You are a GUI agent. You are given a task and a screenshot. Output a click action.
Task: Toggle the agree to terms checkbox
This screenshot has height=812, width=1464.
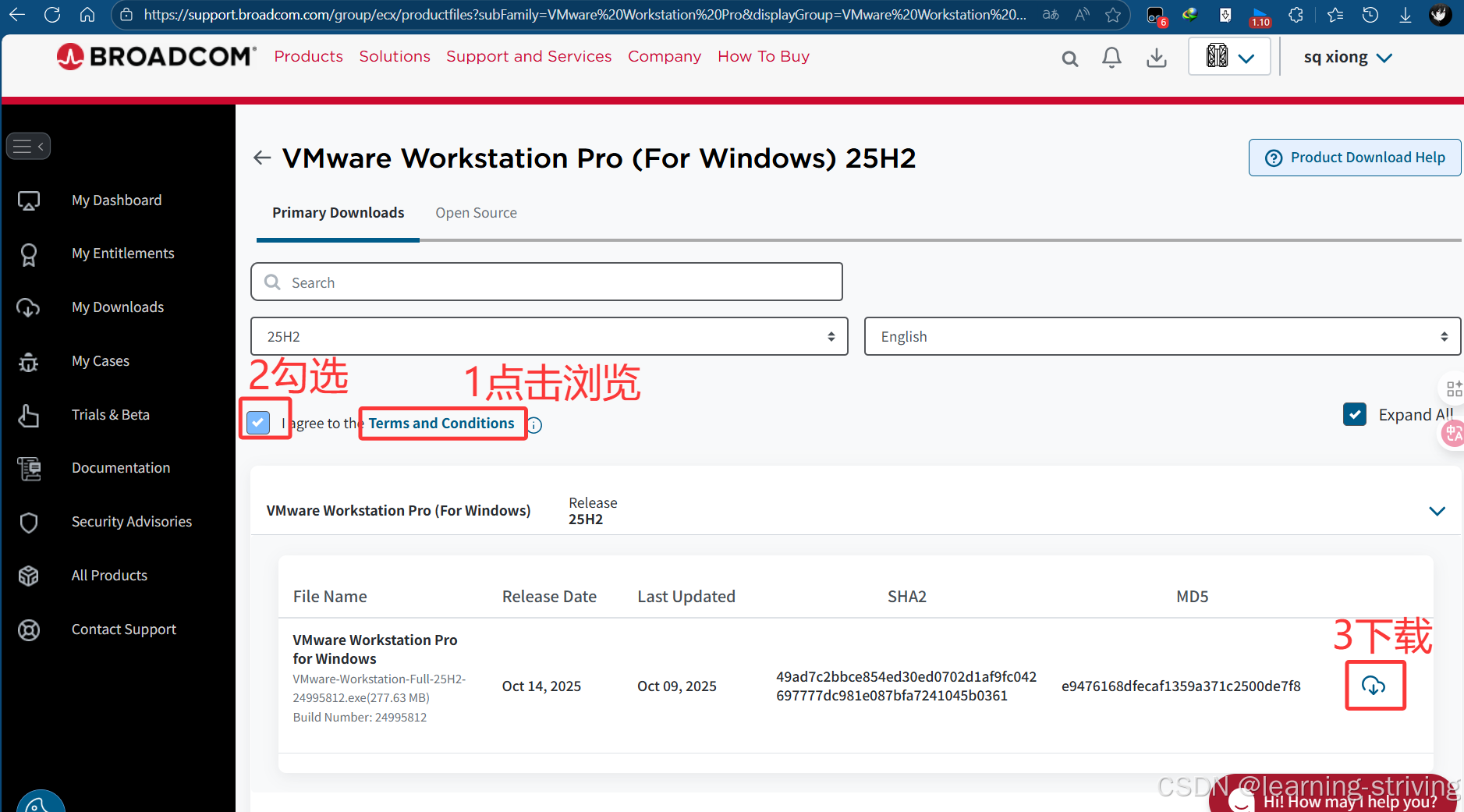tap(258, 423)
